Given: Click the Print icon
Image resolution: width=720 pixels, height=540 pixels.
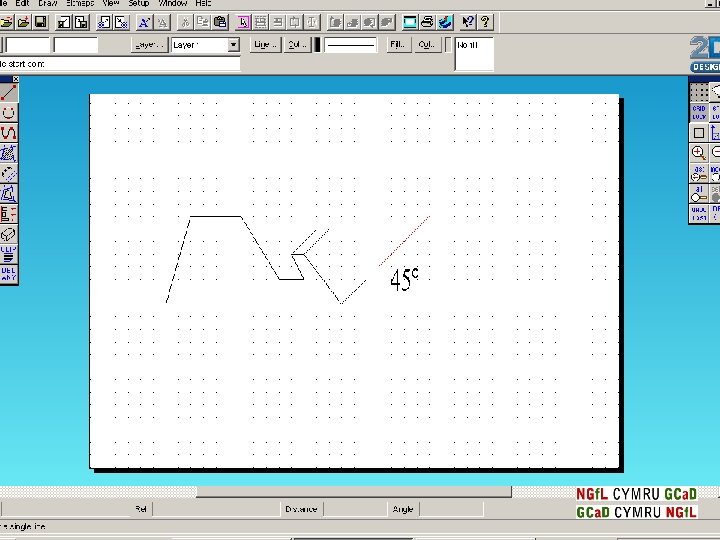Looking at the screenshot, I should pyautogui.click(x=427, y=22).
